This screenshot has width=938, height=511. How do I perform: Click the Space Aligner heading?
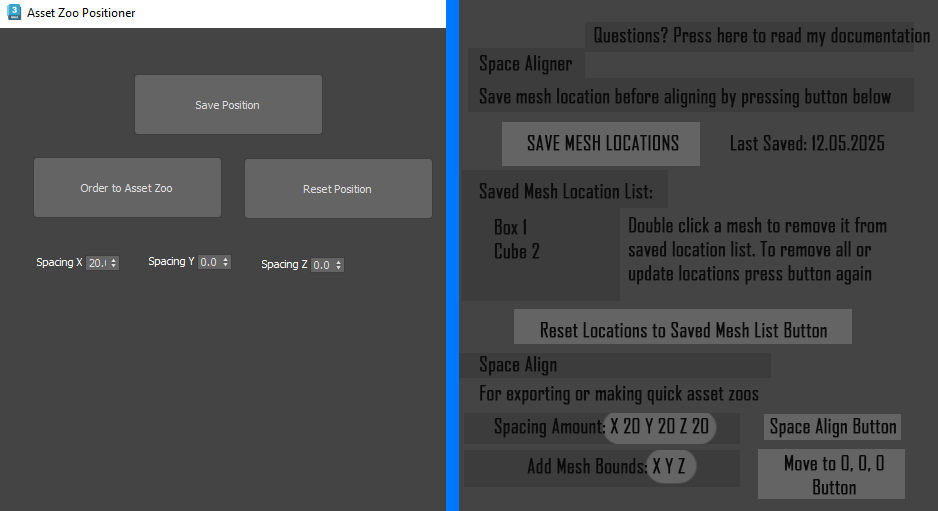526,64
